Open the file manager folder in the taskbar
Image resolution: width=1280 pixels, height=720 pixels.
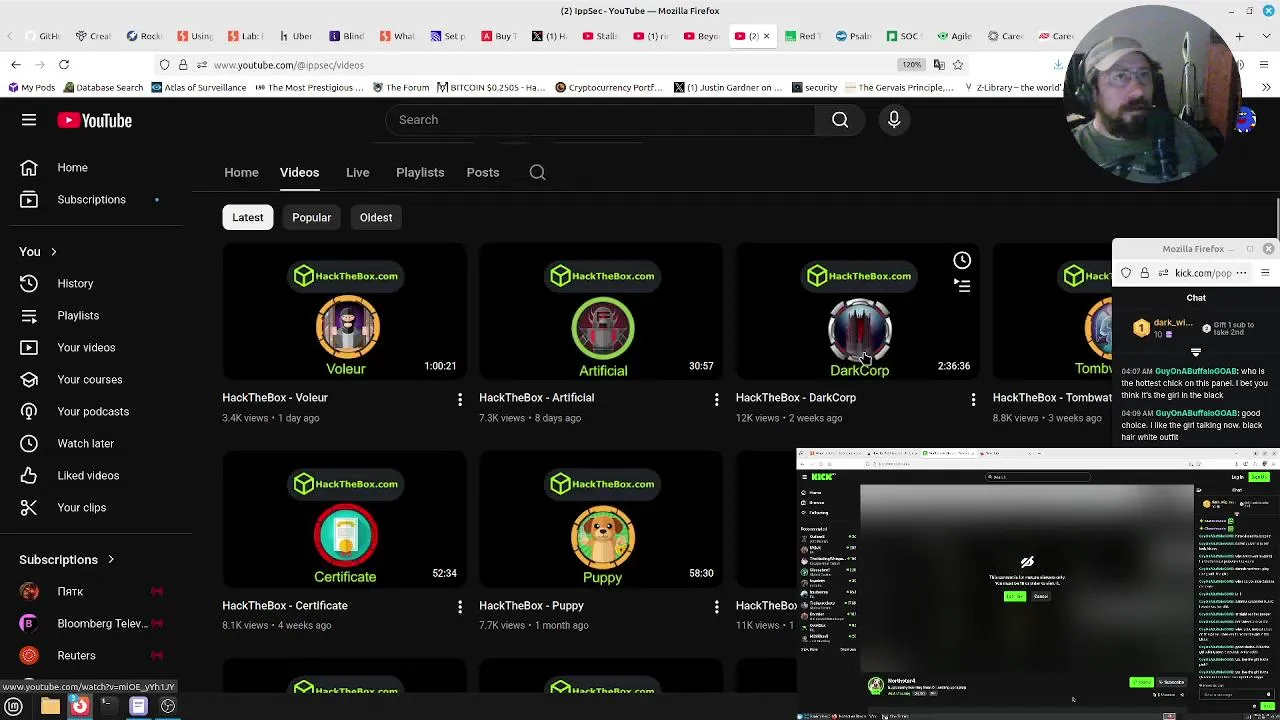click(x=50, y=707)
